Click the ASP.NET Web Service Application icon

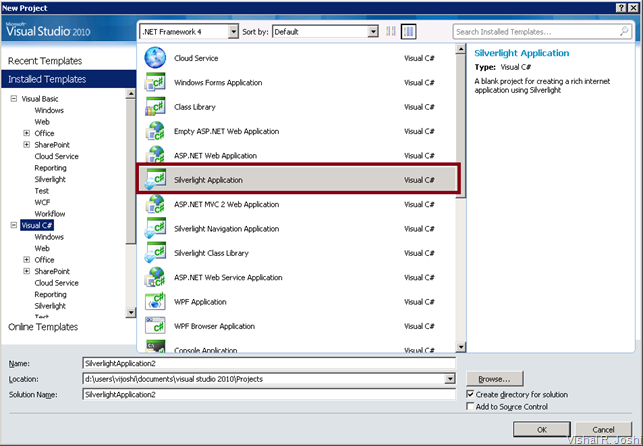(x=155, y=277)
